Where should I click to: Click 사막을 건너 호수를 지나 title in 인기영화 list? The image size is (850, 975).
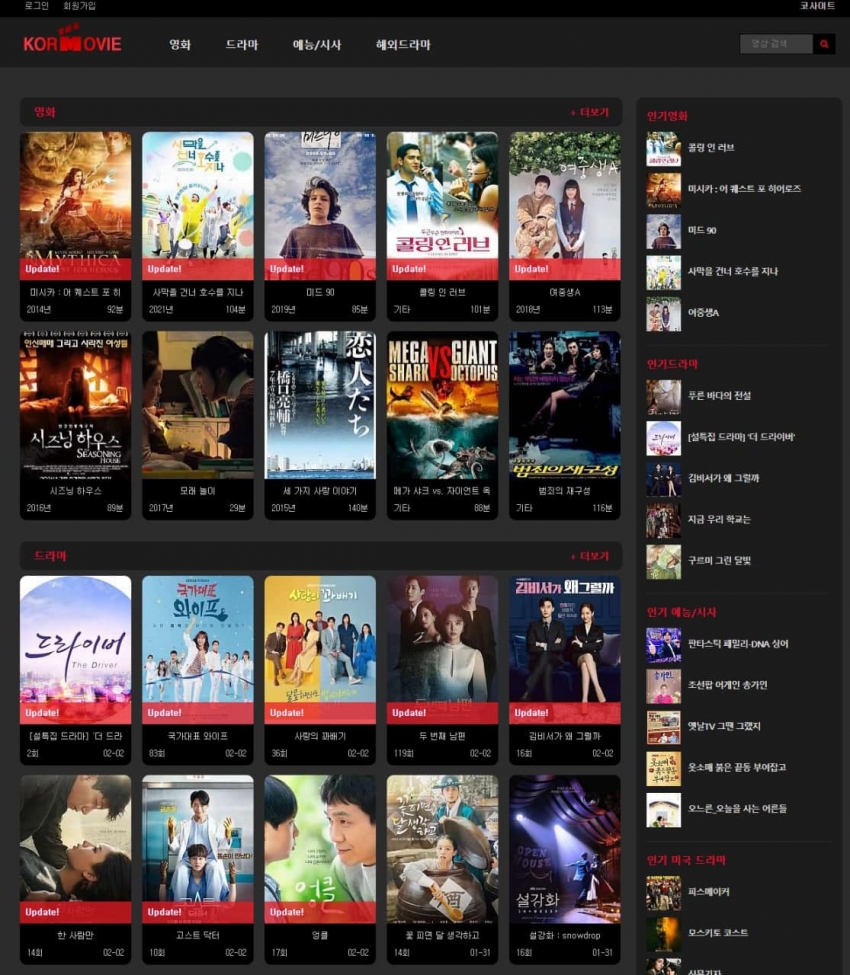pos(732,272)
